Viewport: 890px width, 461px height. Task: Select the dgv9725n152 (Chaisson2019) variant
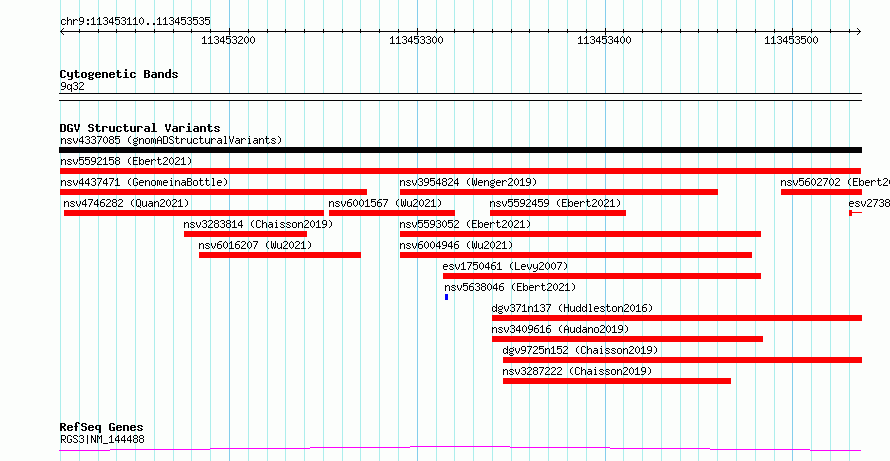[580, 350]
